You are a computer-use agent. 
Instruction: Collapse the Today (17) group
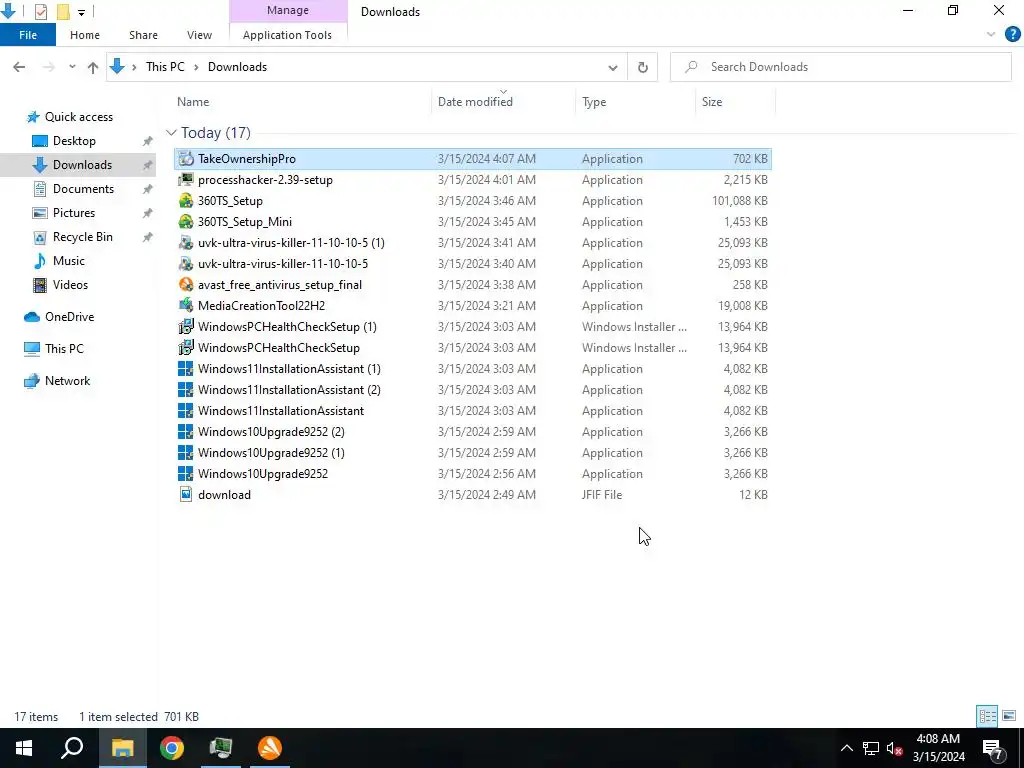click(171, 133)
